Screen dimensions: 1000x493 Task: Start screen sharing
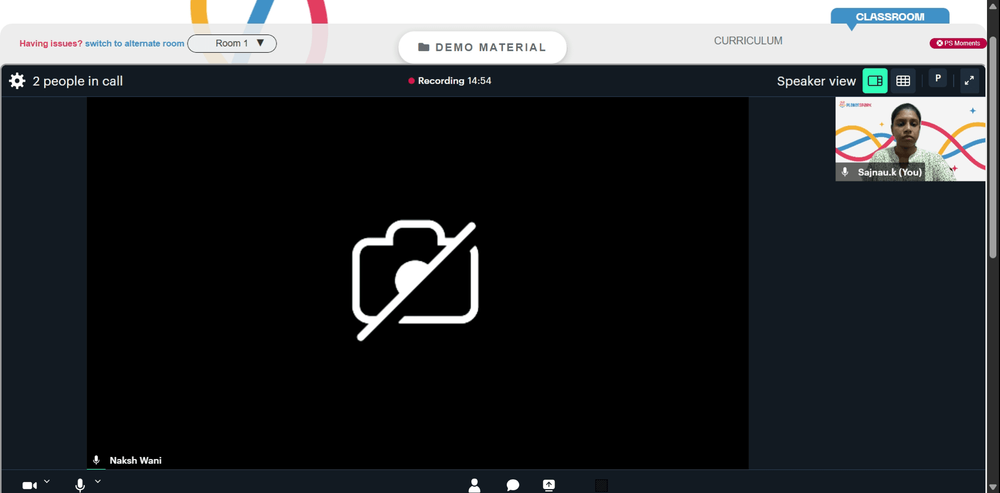point(549,485)
